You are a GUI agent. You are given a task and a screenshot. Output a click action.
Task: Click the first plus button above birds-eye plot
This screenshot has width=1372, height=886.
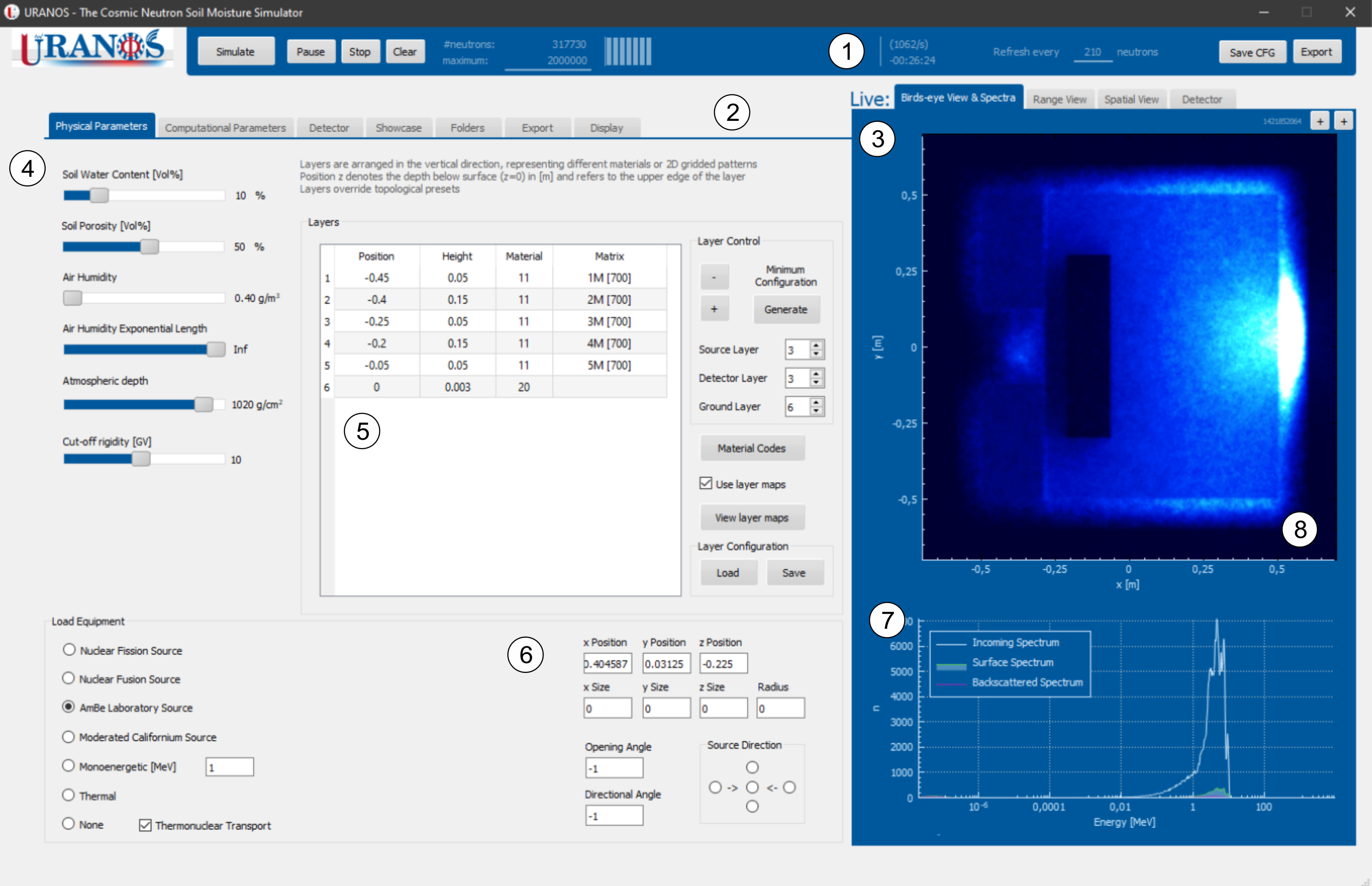1320,121
